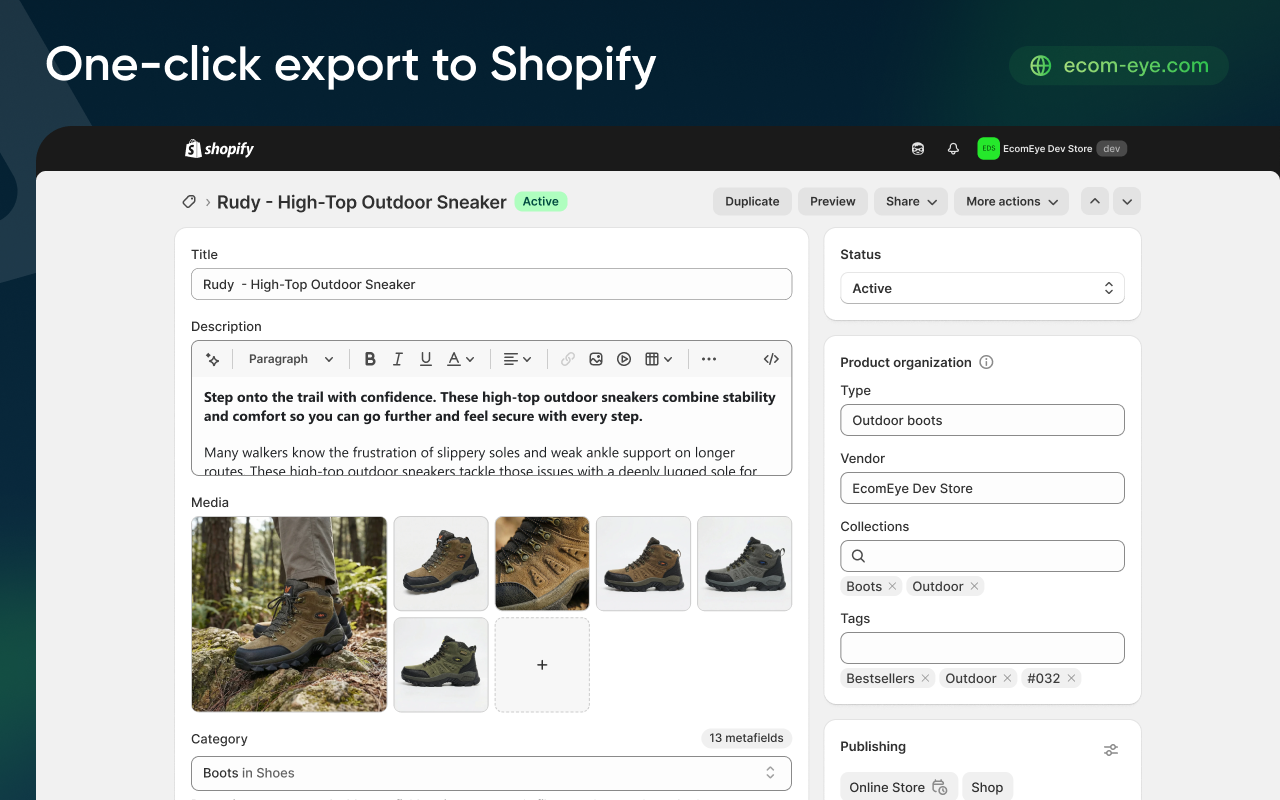The height and width of the screenshot is (800, 1280).
Task: Select the large forest boot media image
Action: [x=289, y=614]
